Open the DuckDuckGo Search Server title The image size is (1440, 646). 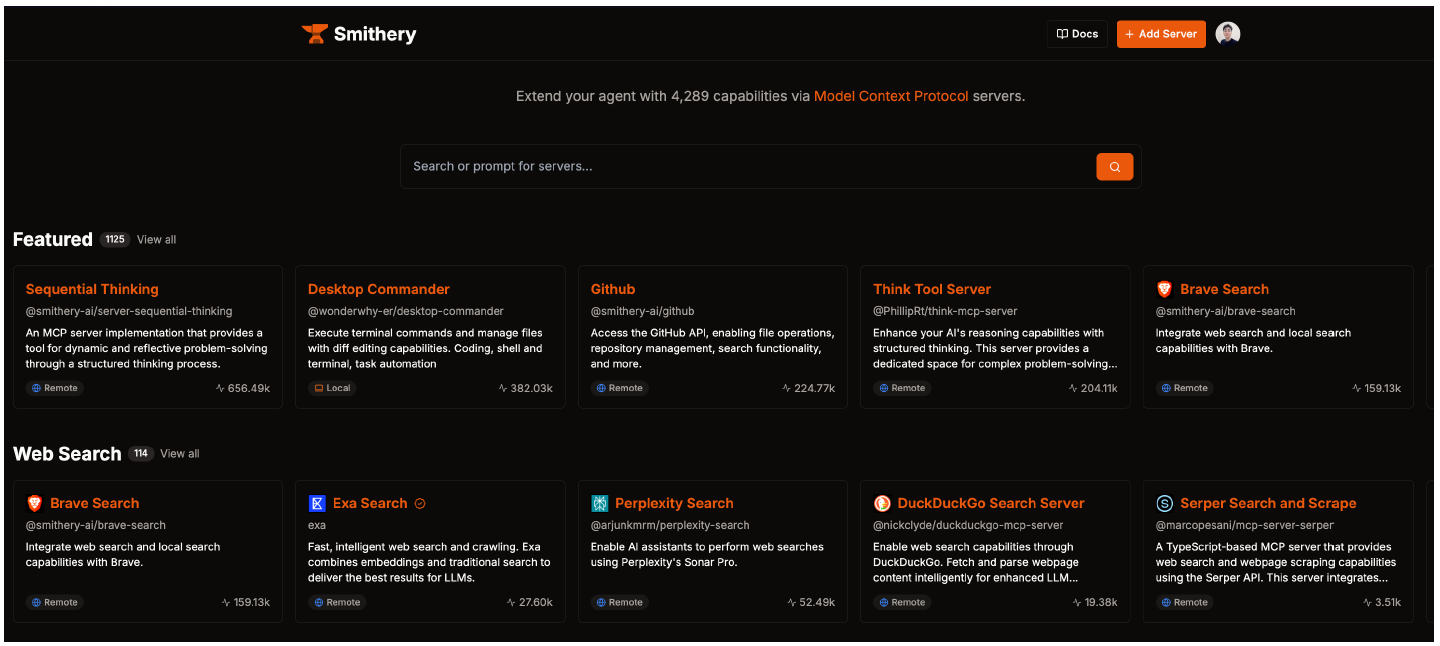991,503
